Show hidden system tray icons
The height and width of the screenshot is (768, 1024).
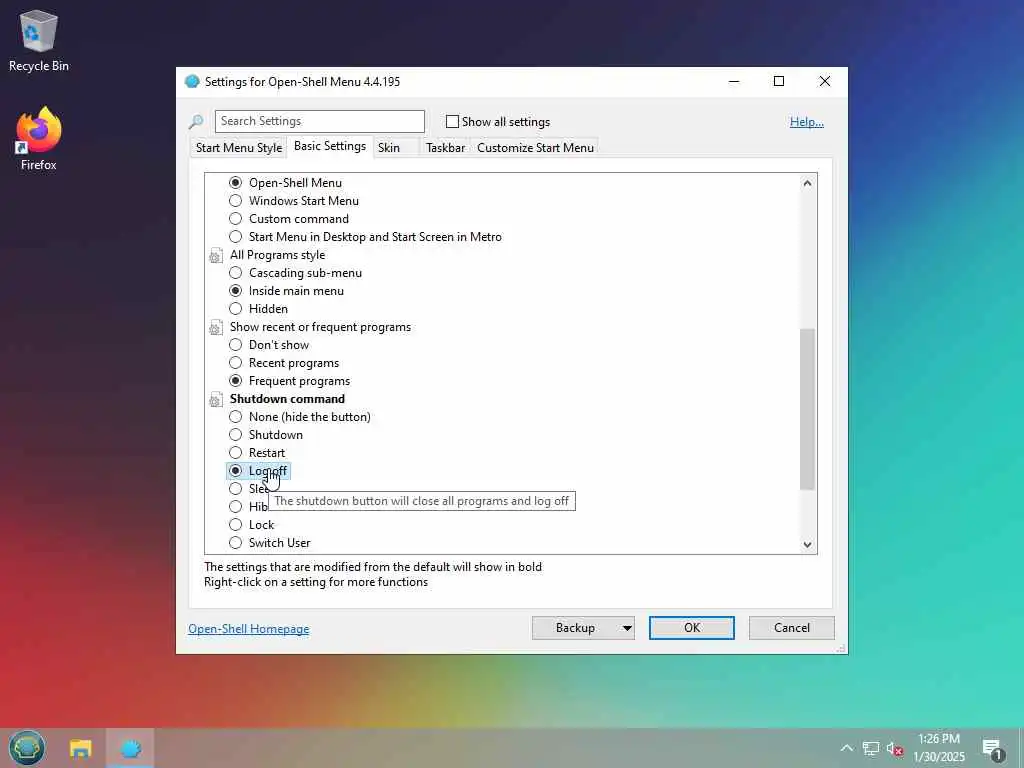(x=846, y=748)
